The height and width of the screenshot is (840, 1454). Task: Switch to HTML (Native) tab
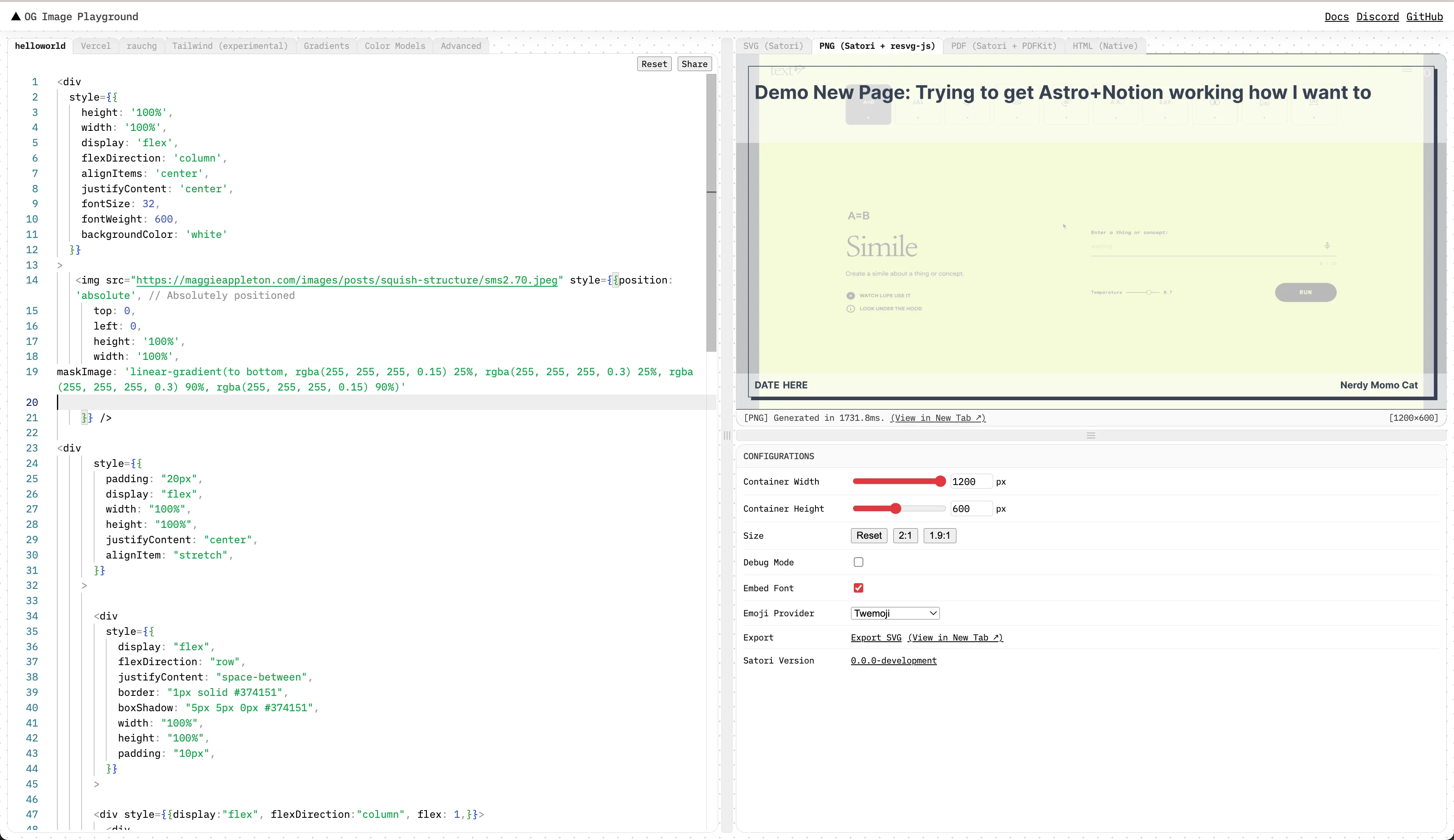point(1104,46)
